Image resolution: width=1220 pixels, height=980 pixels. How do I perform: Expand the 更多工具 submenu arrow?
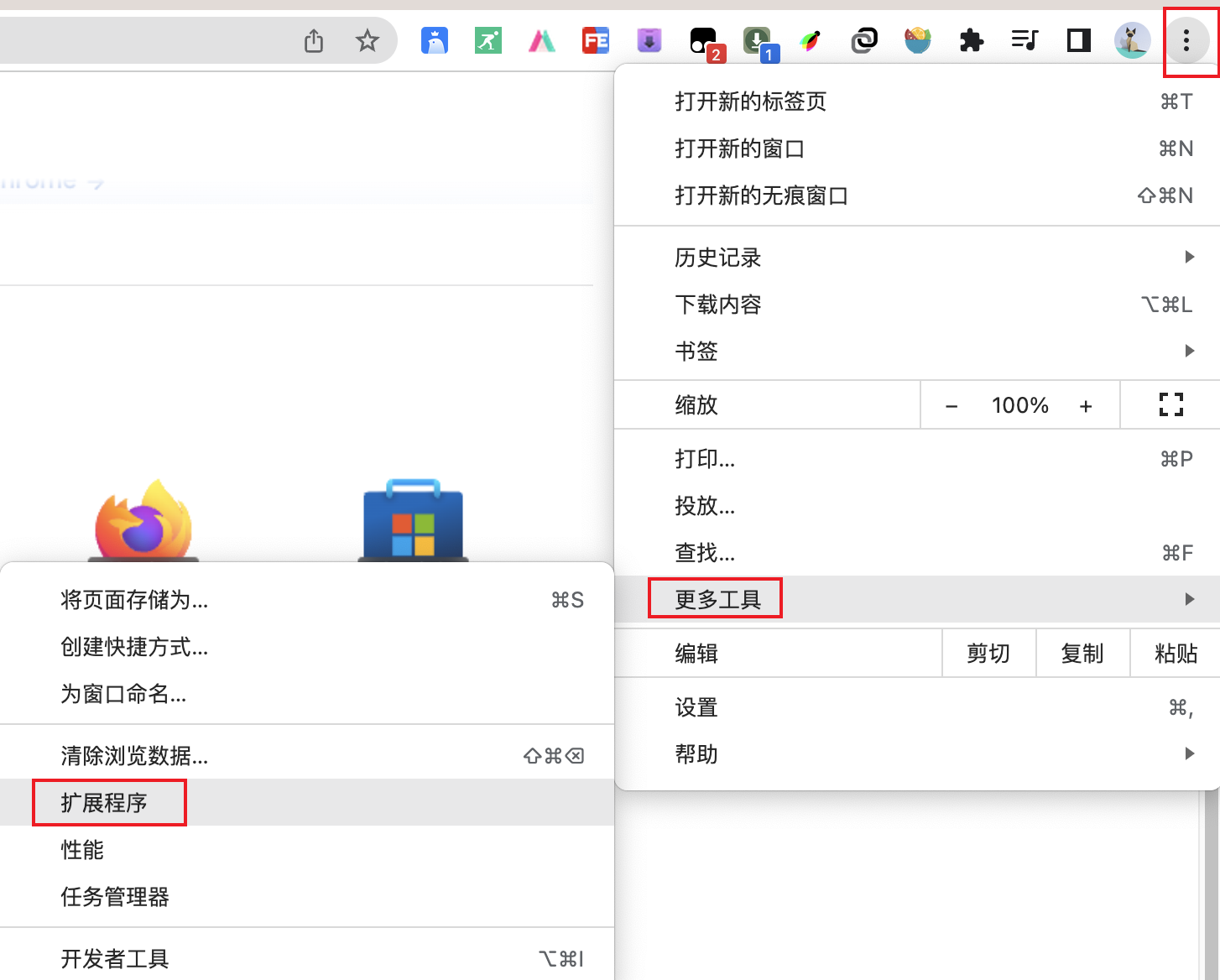click(1190, 599)
